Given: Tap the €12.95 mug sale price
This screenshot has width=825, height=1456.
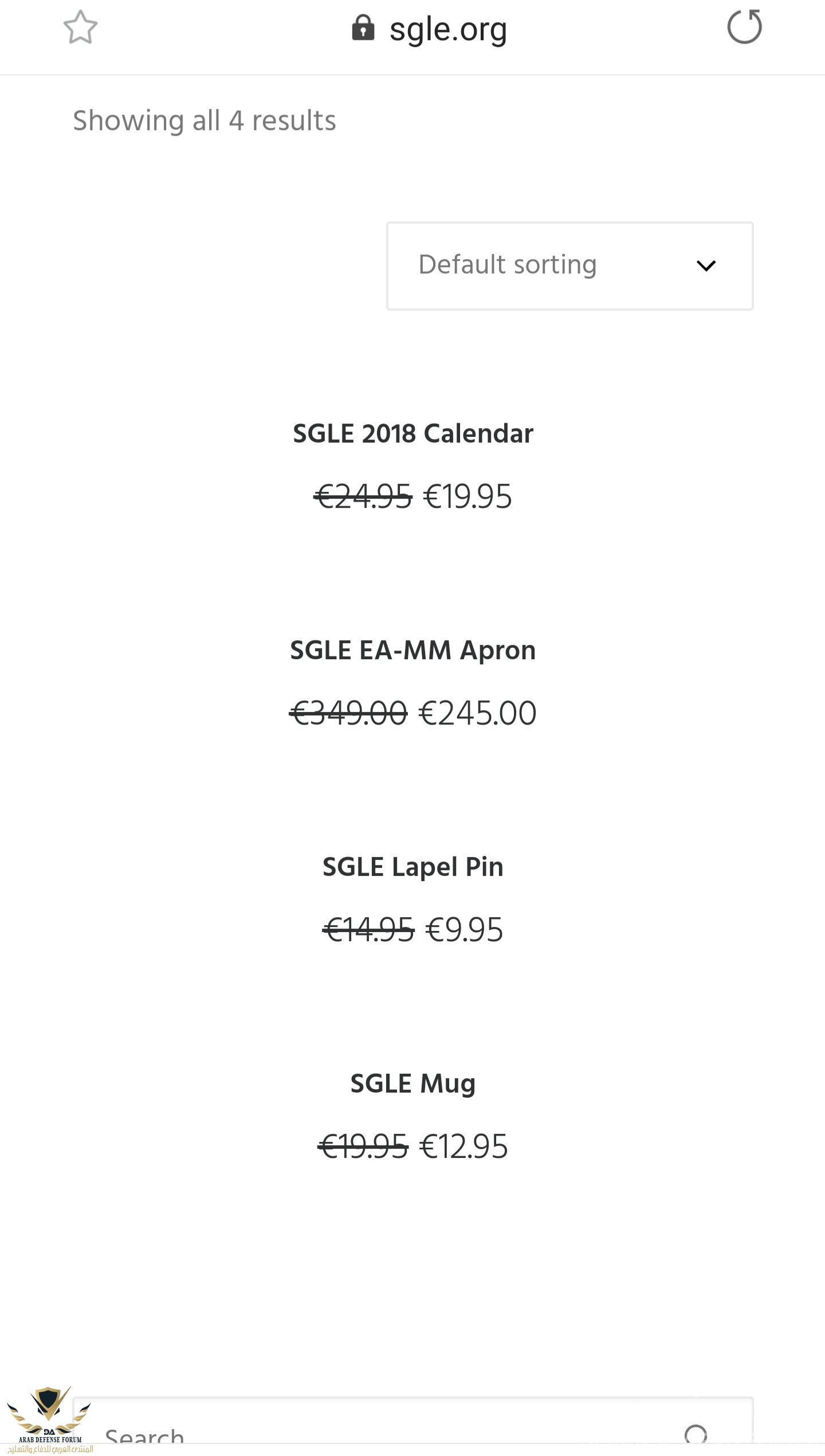Looking at the screenshot, I should 463,1146.
